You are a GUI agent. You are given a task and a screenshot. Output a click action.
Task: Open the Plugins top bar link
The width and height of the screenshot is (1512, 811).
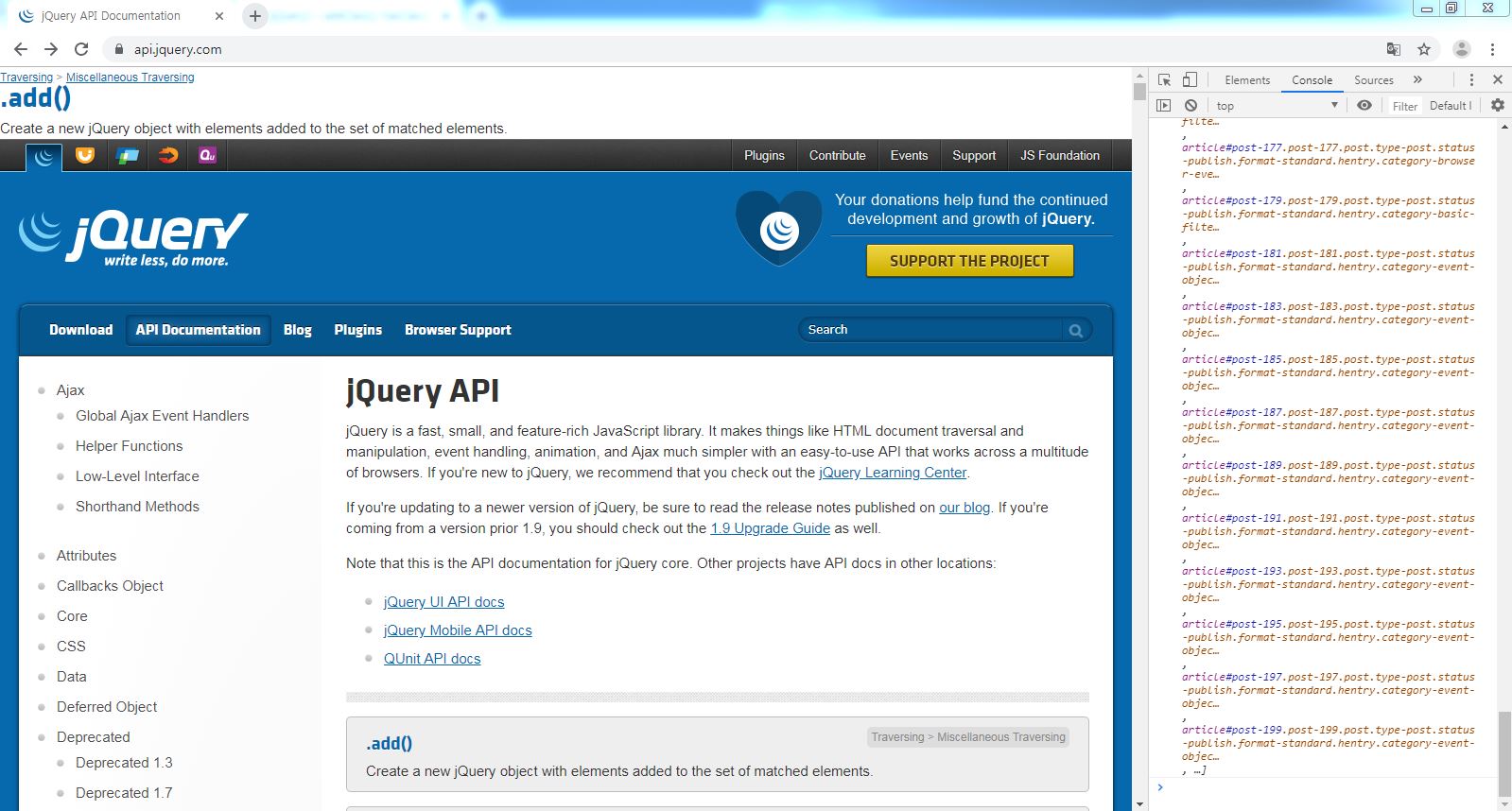[x=764, y=155]
